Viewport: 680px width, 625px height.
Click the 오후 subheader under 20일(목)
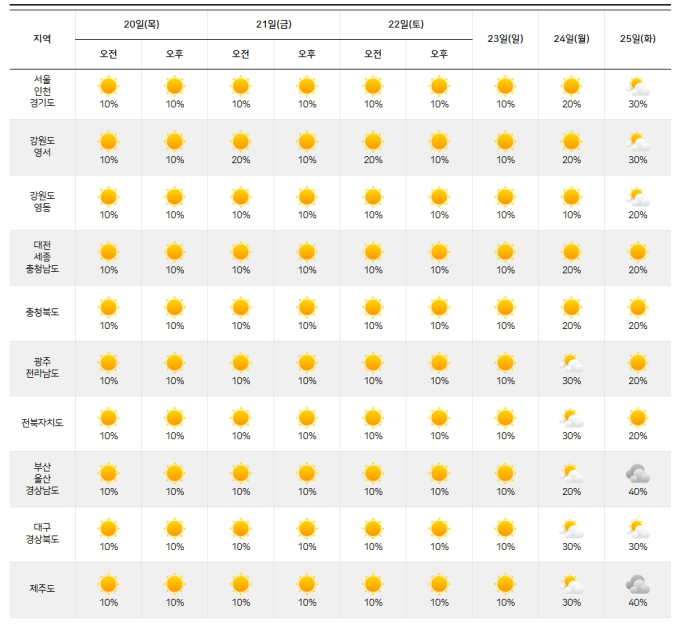pos(174,54)
